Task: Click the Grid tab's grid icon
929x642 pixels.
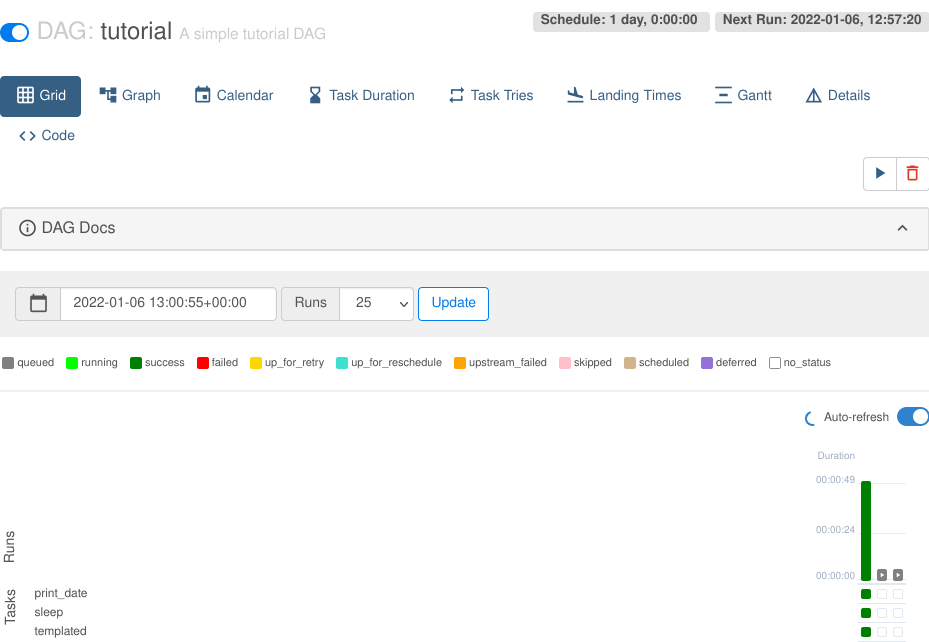Action: coord(25,95)
